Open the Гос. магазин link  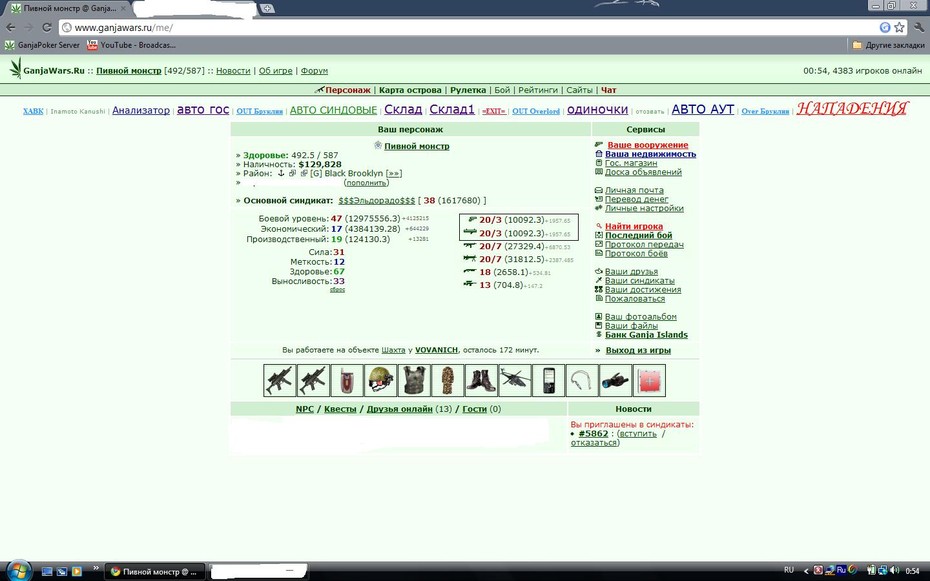(x=631, y=163)
